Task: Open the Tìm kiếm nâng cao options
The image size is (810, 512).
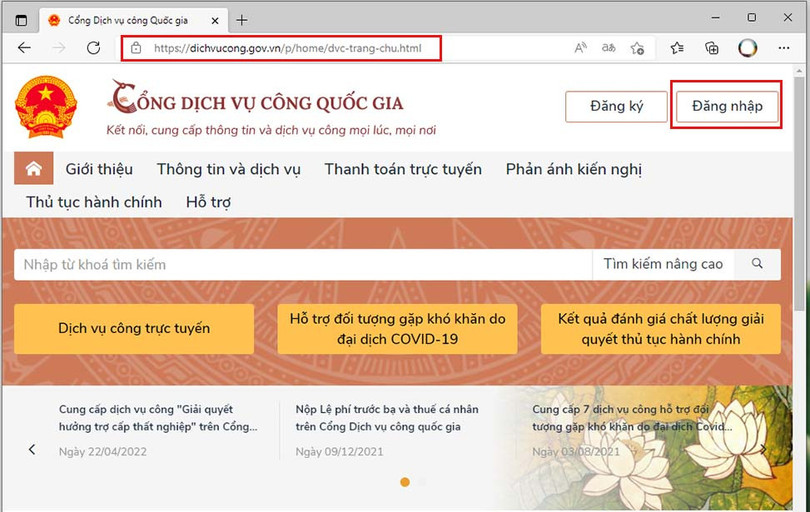Action: (x=662, y=264)
